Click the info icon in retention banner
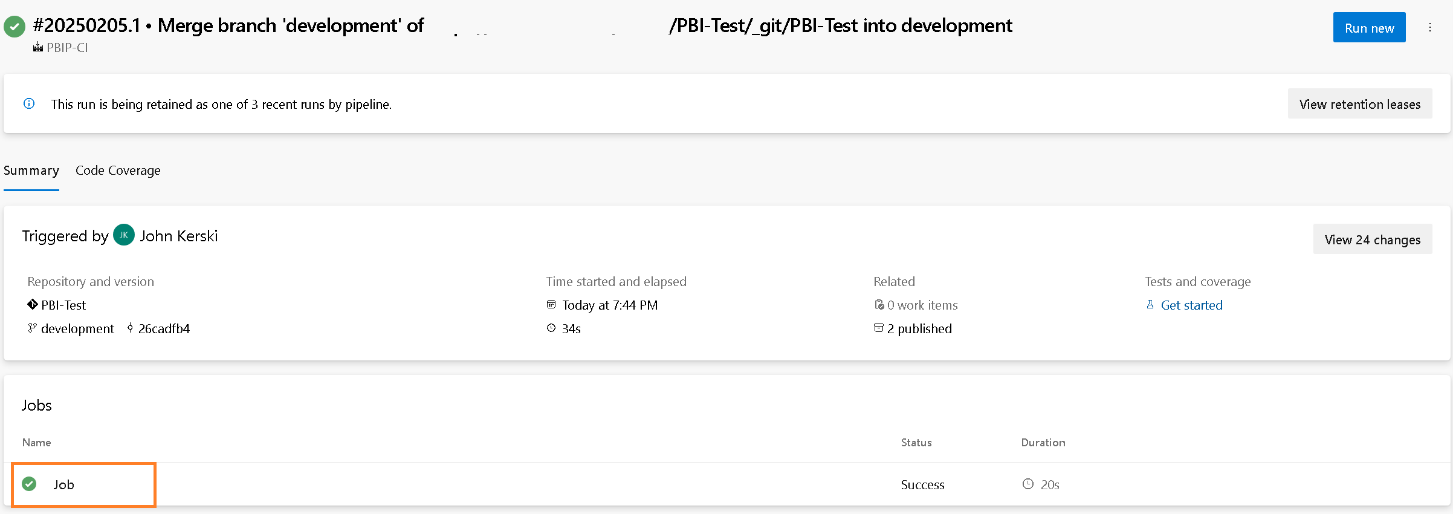This screenshot has width=1453, height=514. tap(29, 104)
